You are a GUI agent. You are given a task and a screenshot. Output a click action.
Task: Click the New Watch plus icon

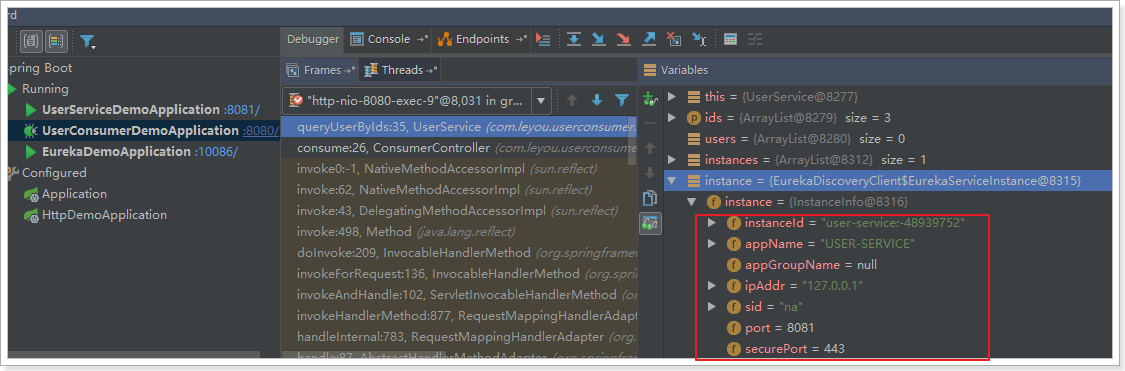(x=649, y=99)
